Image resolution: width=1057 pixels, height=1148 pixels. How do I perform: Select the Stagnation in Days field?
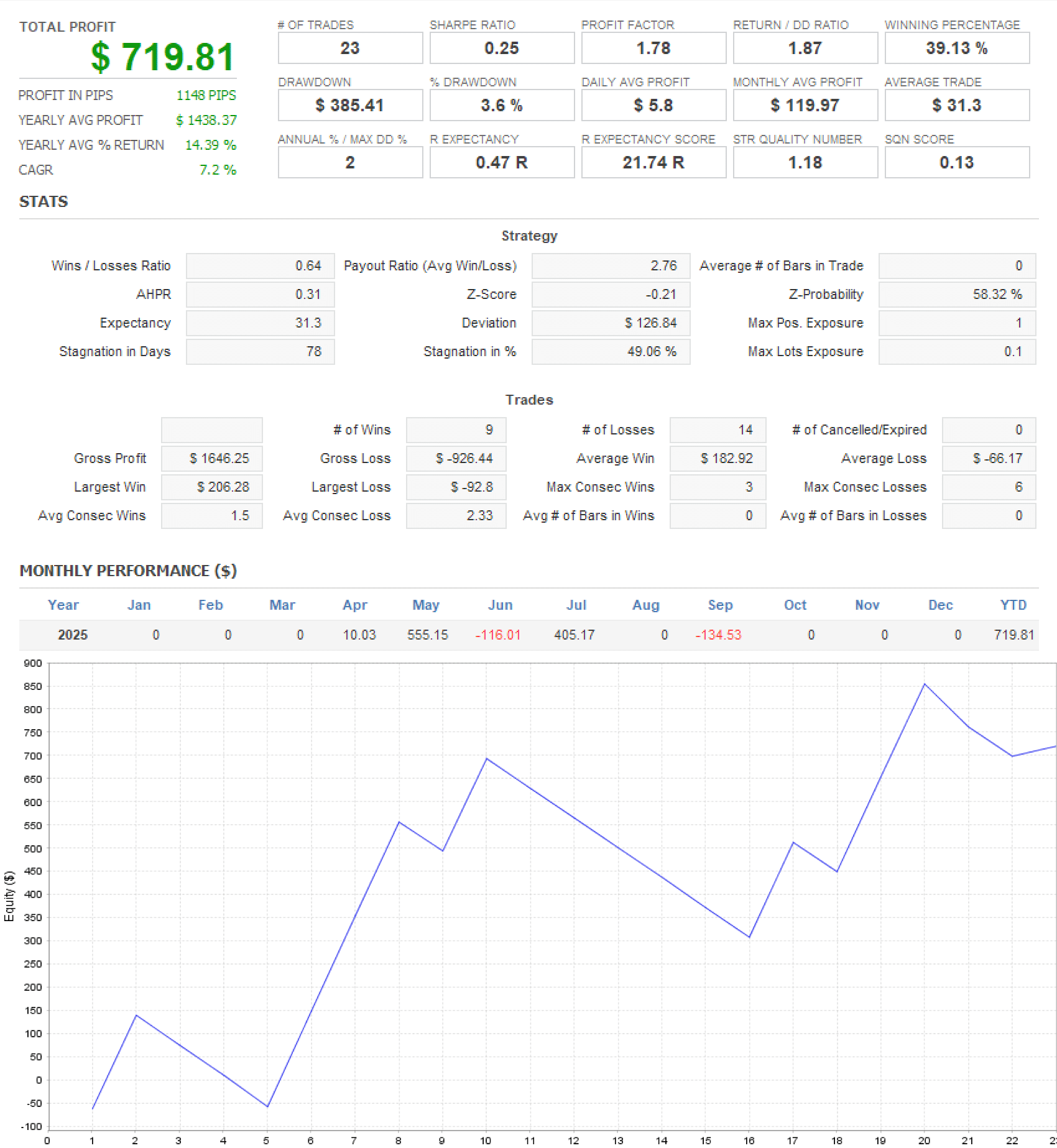[x=260, y=352]
